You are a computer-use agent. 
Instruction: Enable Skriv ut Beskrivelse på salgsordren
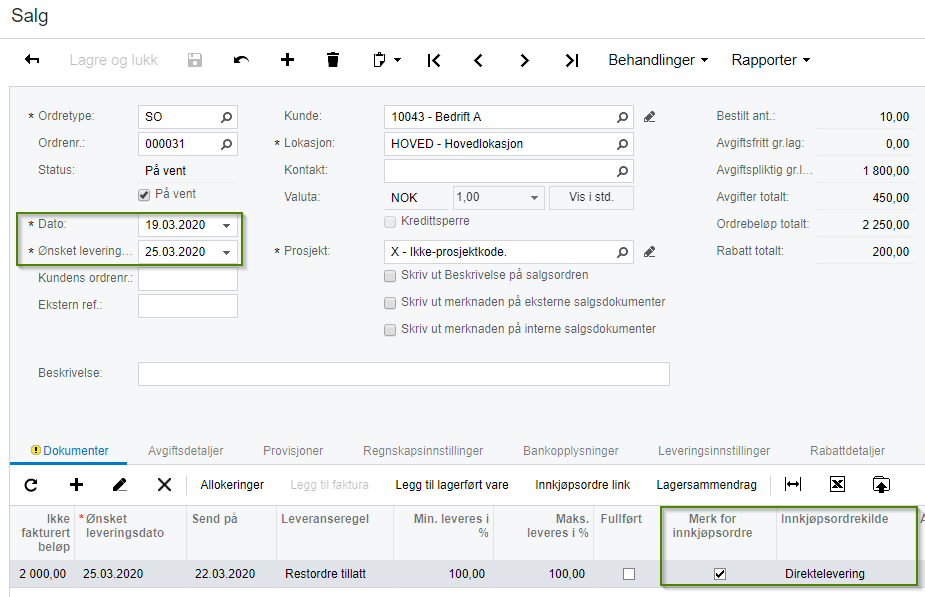[x=390, y=275]
